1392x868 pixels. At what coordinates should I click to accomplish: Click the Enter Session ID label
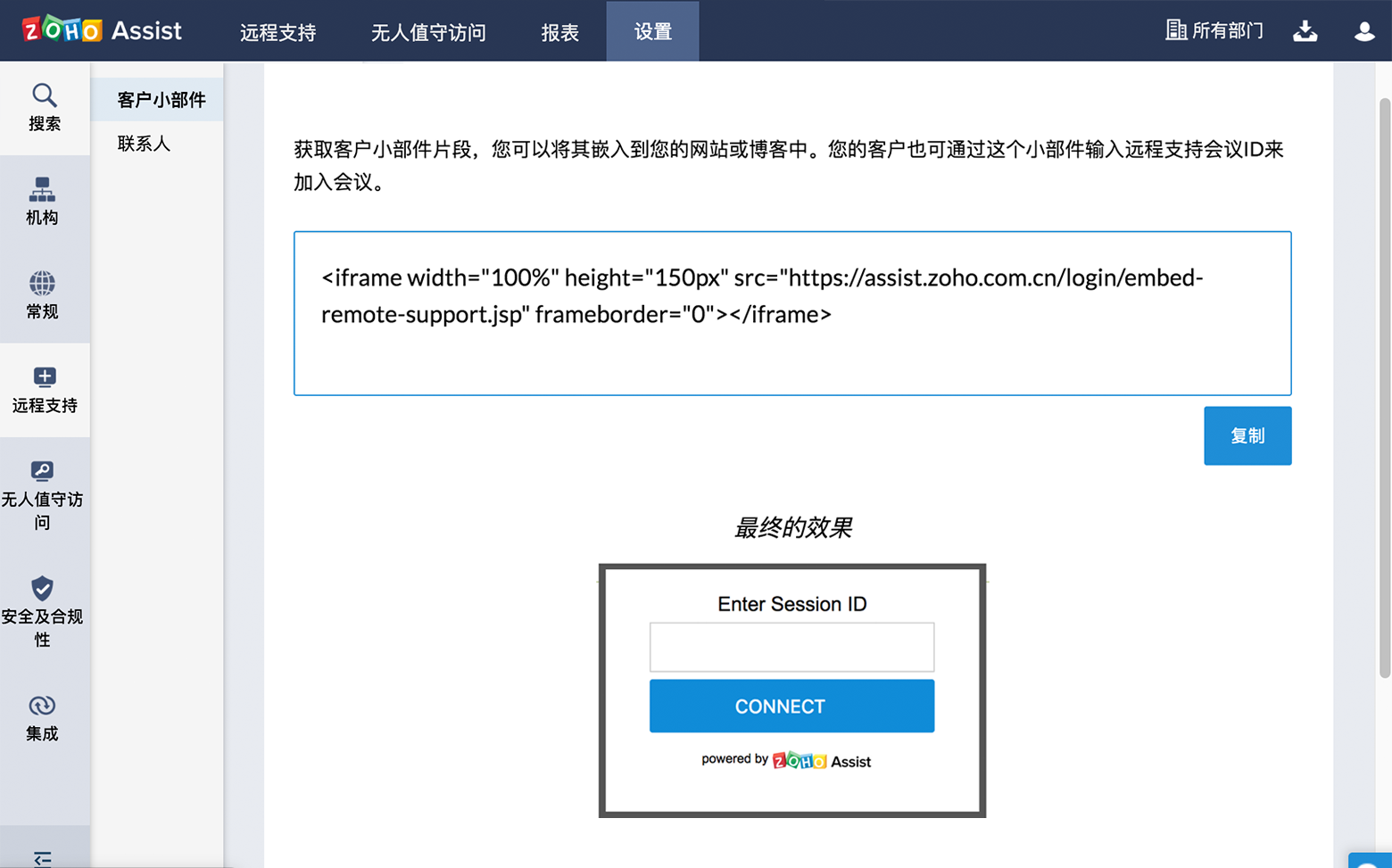pyautogui.click(x=791, y=604)
